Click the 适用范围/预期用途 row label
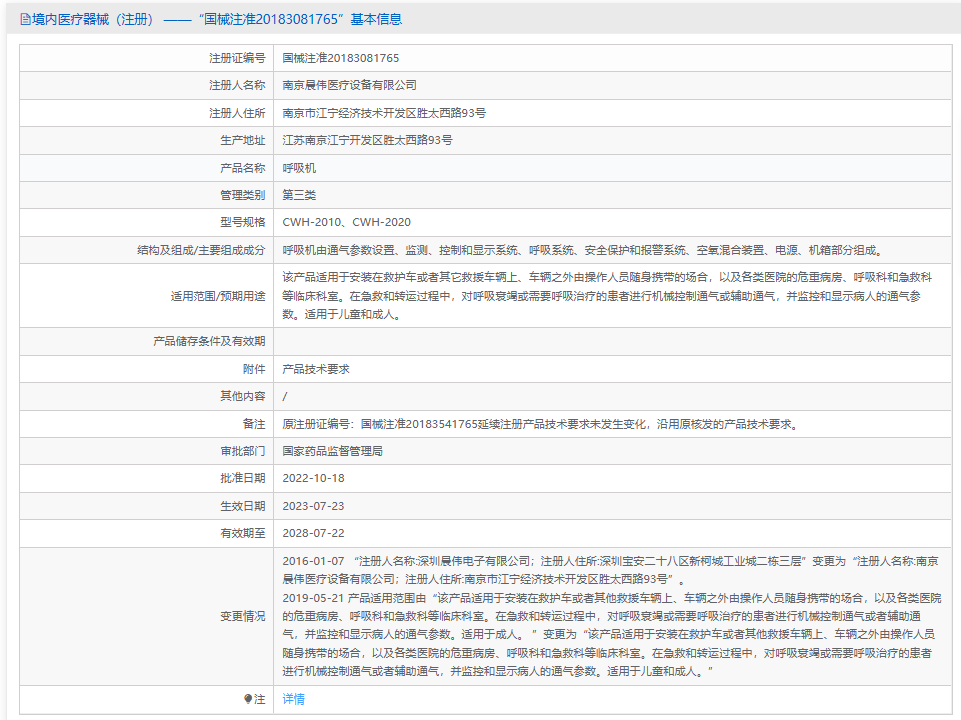This screenshot has width=961, height=720. click(217, 296)
